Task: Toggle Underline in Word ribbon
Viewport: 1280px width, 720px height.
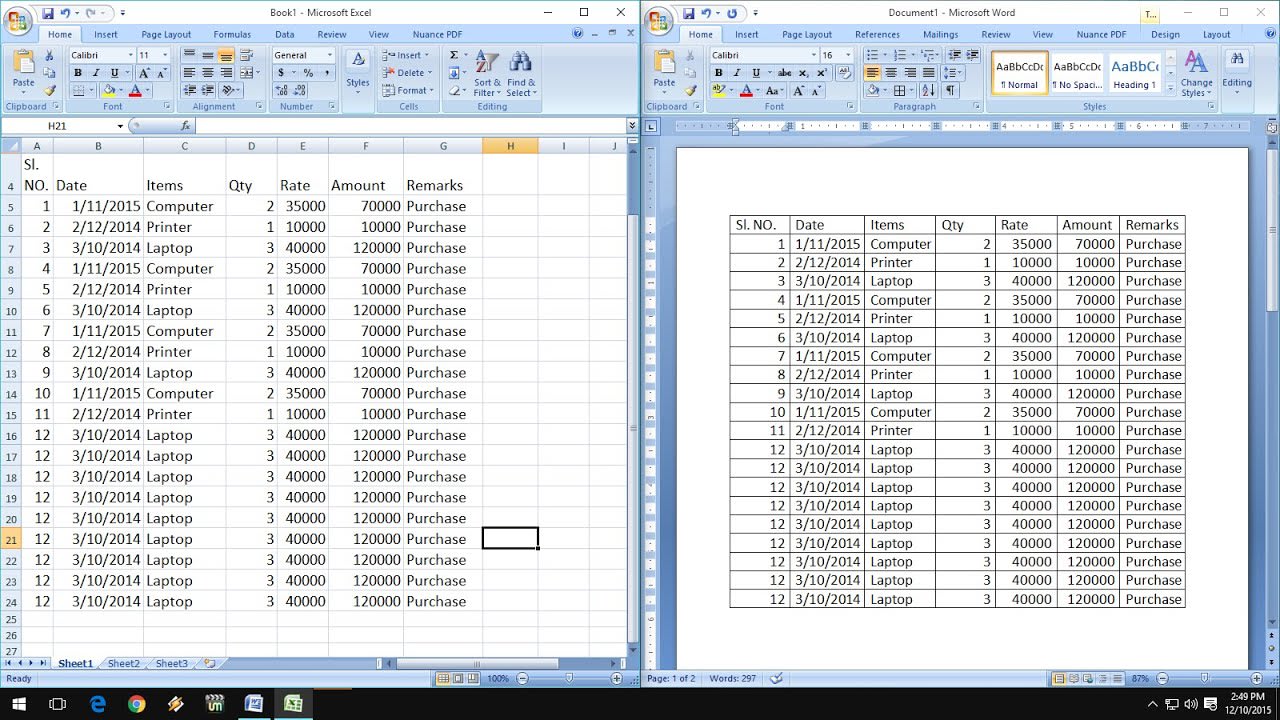Action: pyautogui.click(x=756, y=73)
